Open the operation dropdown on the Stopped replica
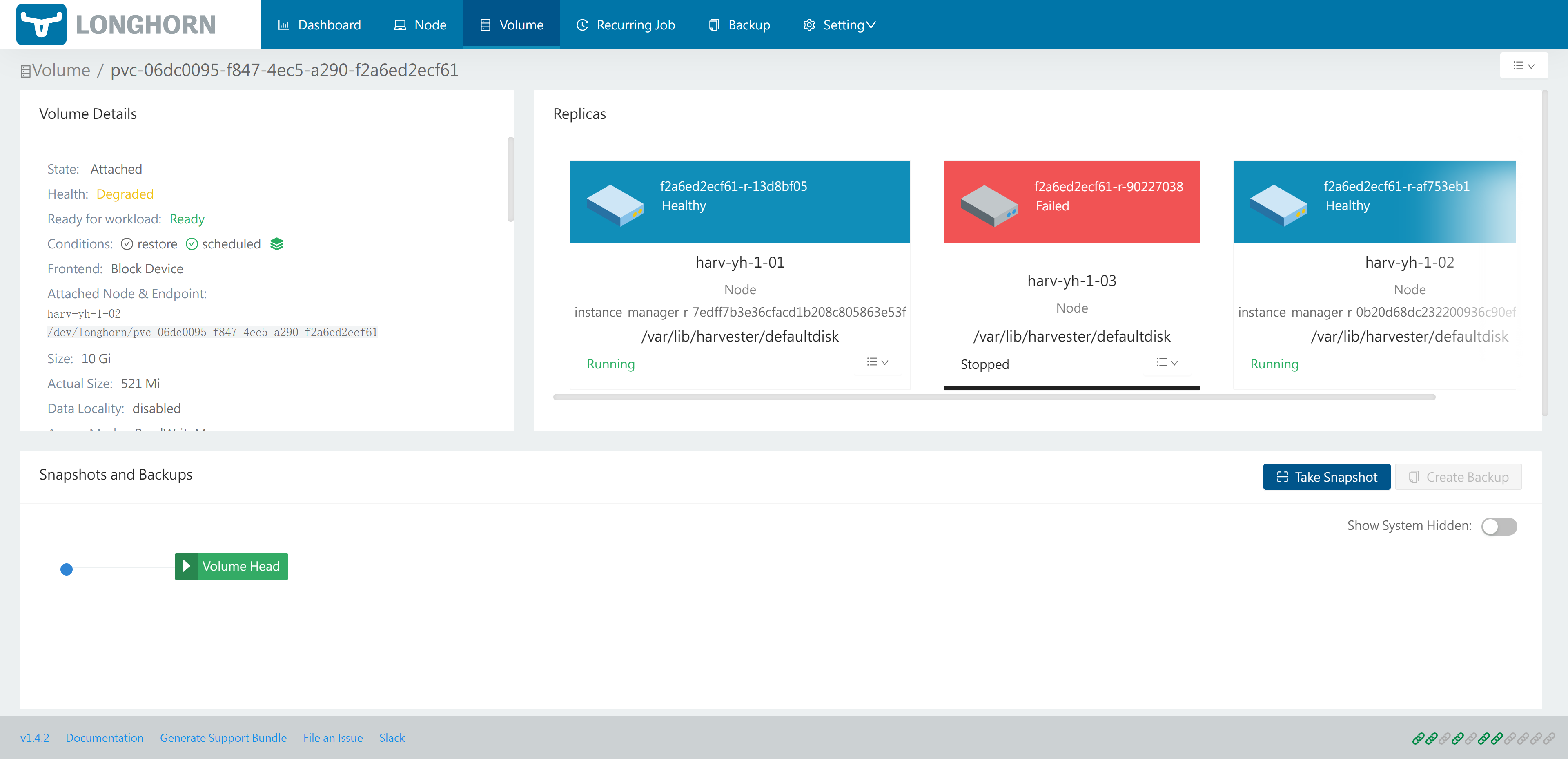Image resolution: width=1568 pixels, height=759 pixels. pos(1166,362)
